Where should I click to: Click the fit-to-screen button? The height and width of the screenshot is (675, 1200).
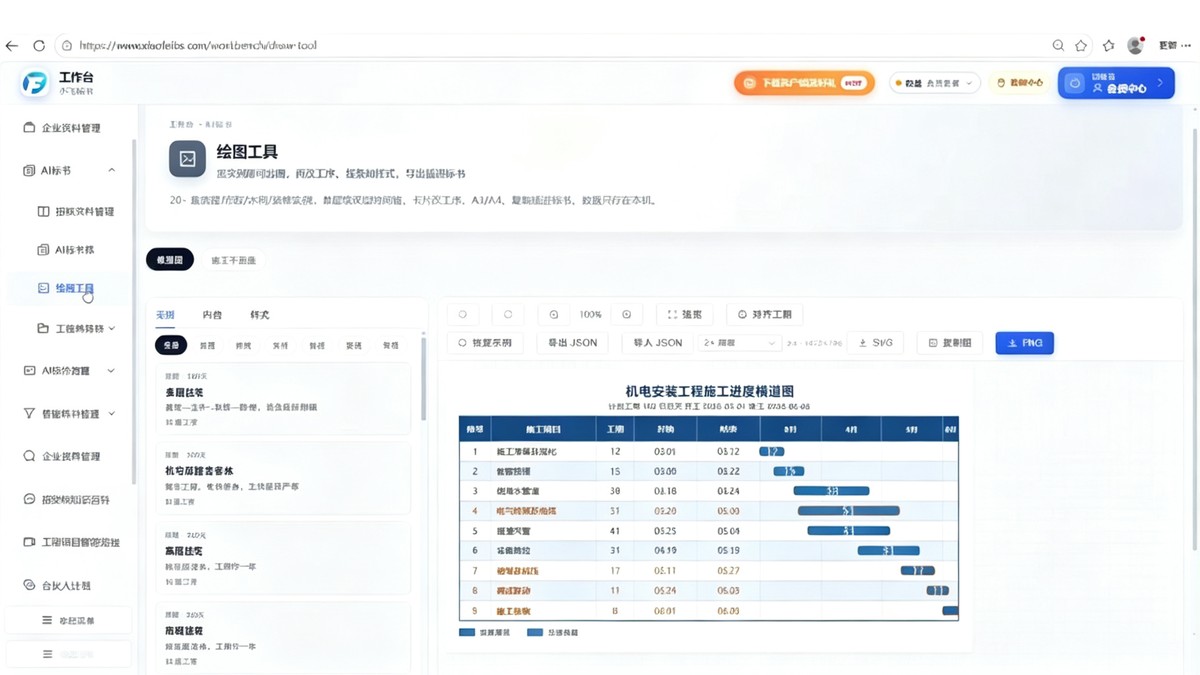(685, 314)
